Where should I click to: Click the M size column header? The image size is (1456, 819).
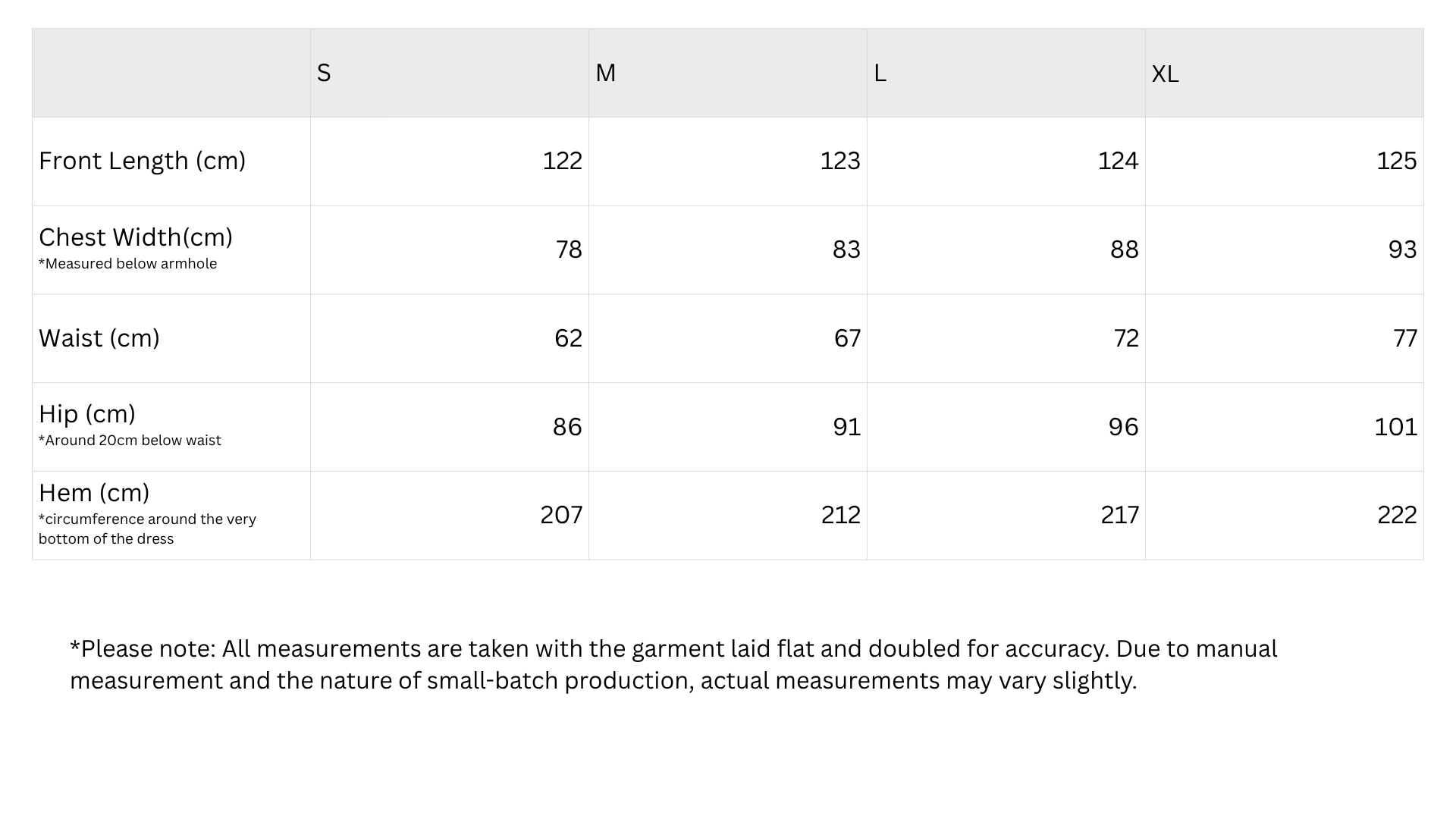[605, 73]
